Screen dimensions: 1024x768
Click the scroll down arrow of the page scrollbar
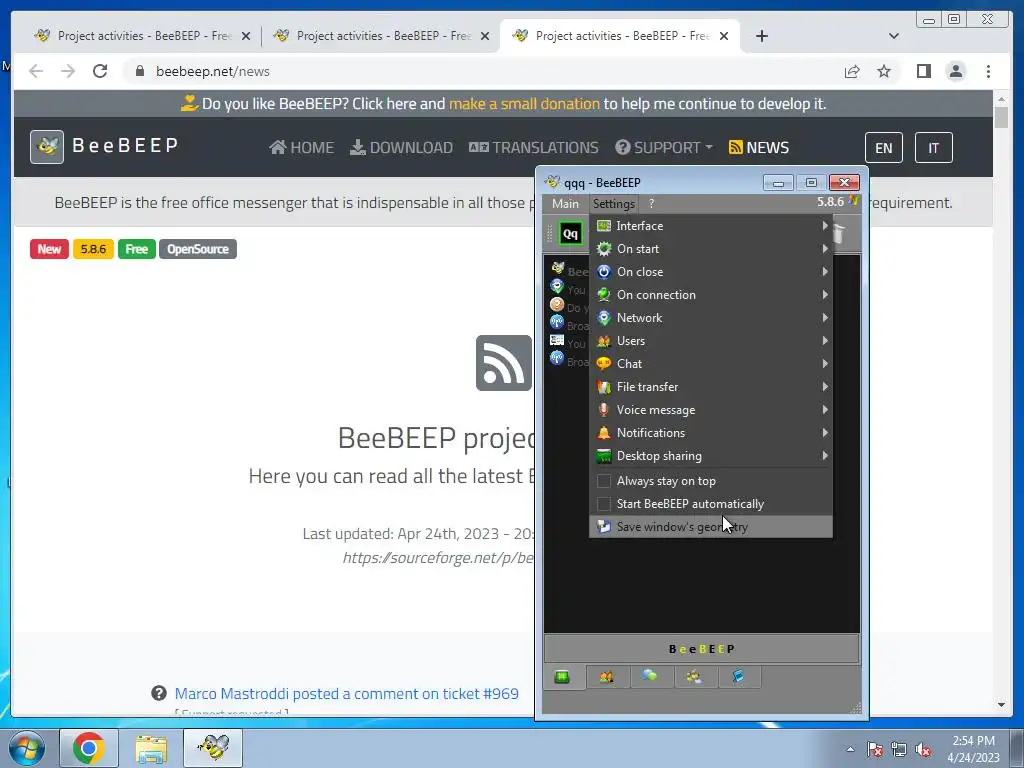pos(1001,705)
